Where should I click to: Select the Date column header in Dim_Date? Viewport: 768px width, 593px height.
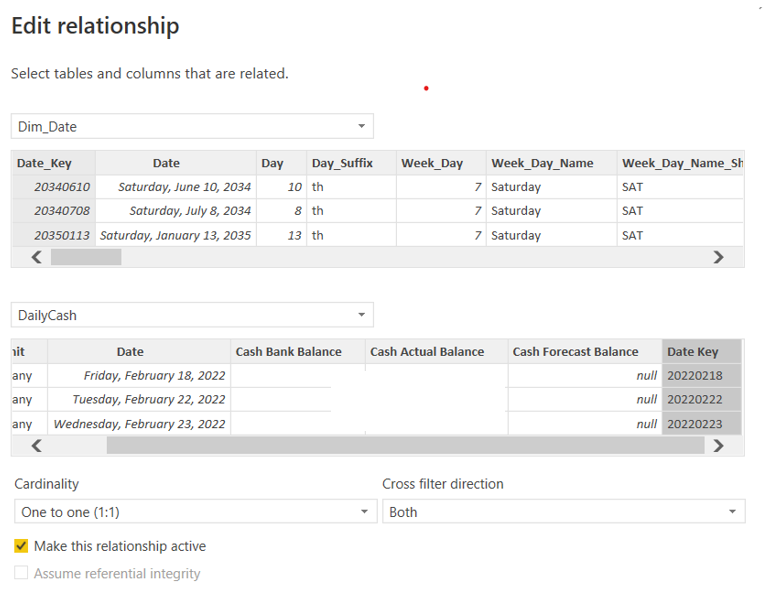(x=176, y=163)
